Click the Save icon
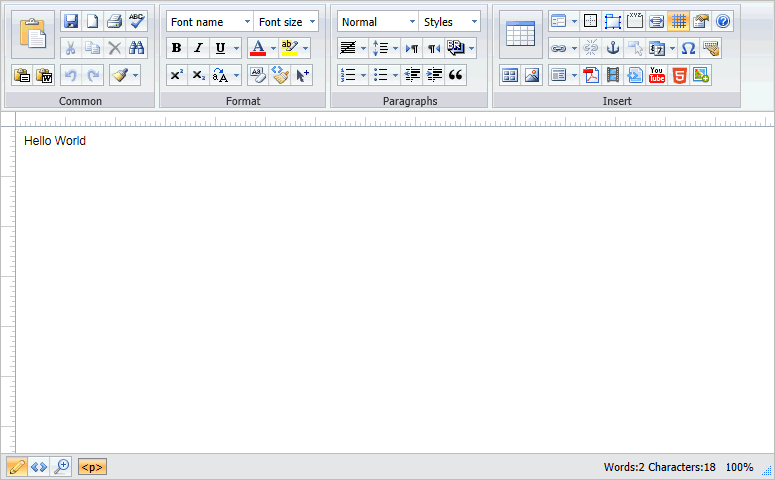 click(70, 21)
